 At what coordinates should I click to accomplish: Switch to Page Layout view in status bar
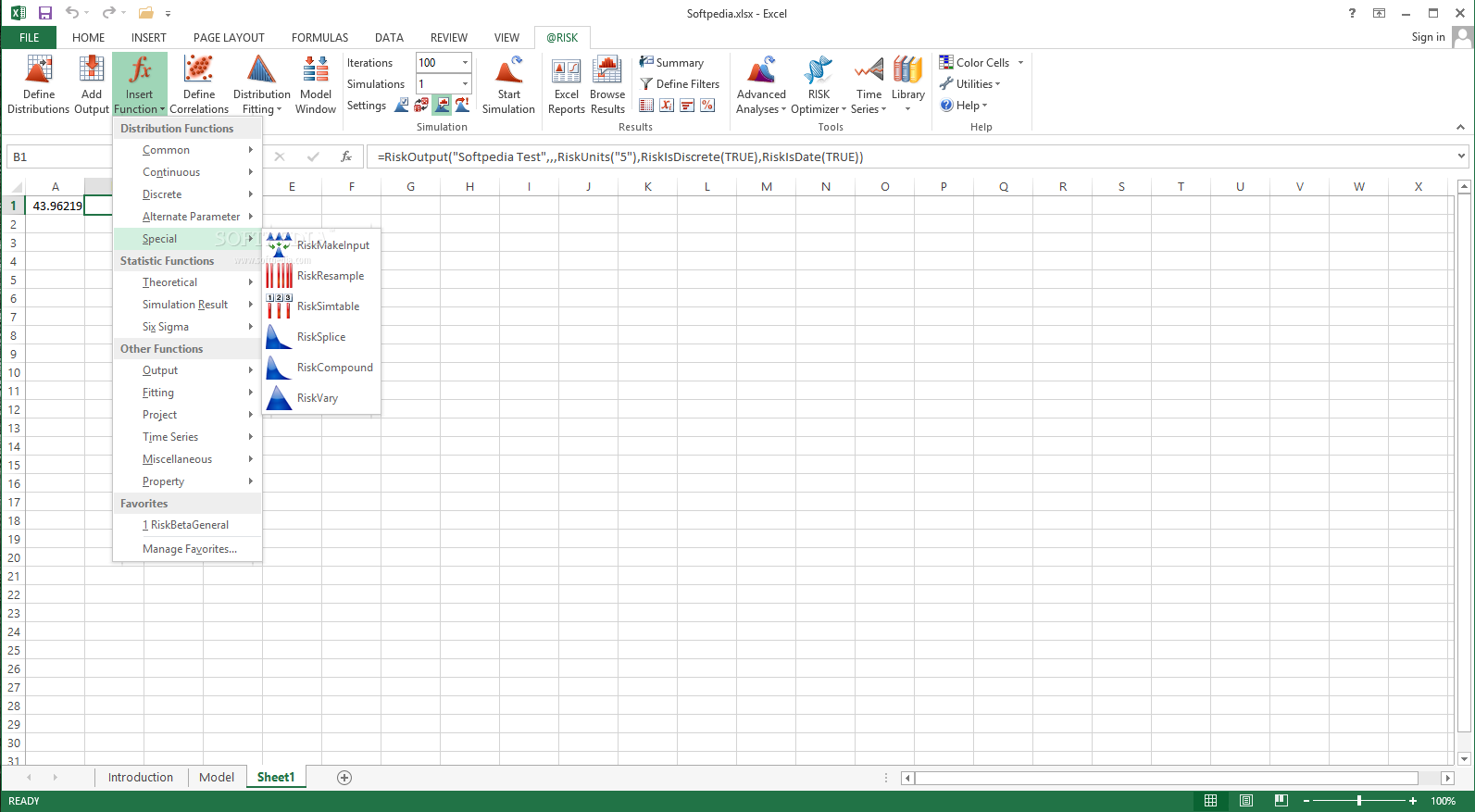click(1246, 801)
